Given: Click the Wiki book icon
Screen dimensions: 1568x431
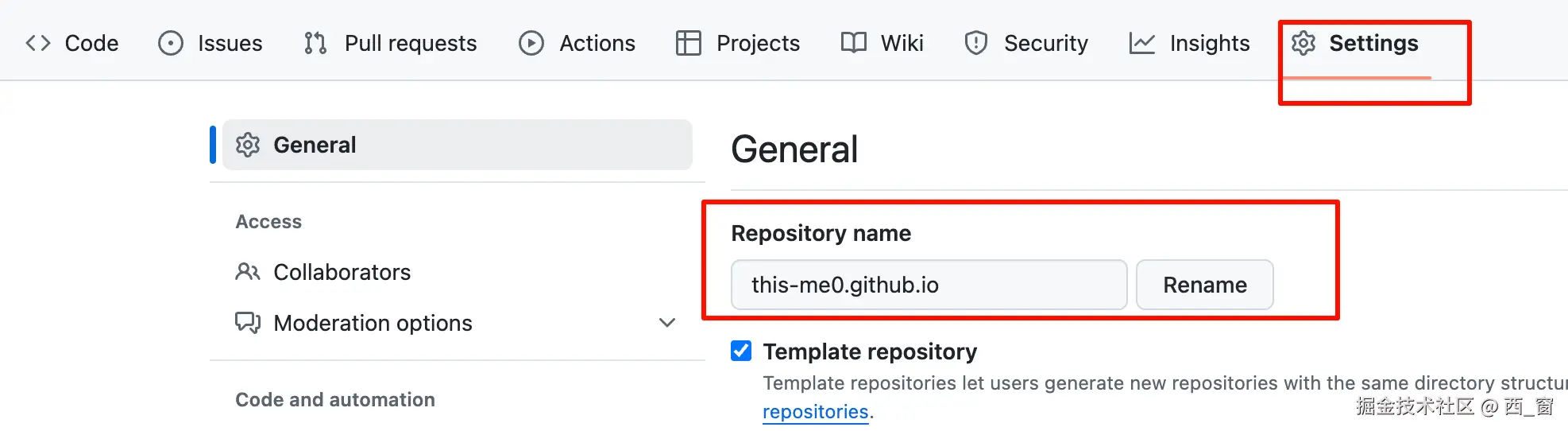Looking at the screenshot, I should [854, 43].
